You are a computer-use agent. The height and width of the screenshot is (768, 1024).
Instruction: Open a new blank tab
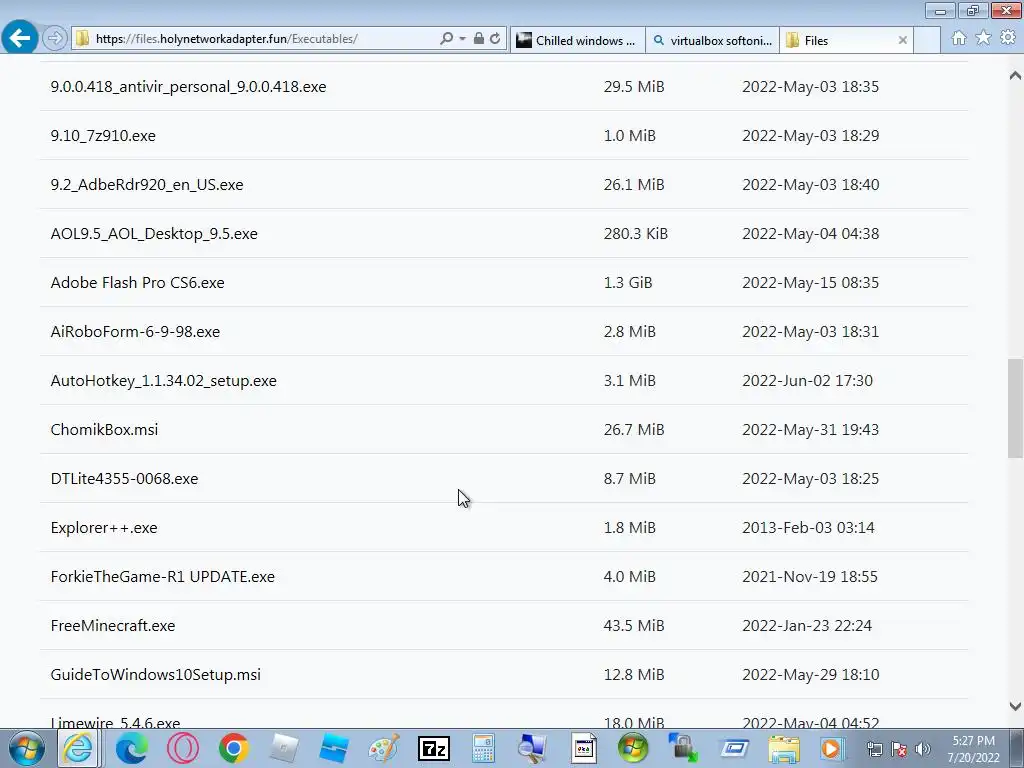[927, 40]
